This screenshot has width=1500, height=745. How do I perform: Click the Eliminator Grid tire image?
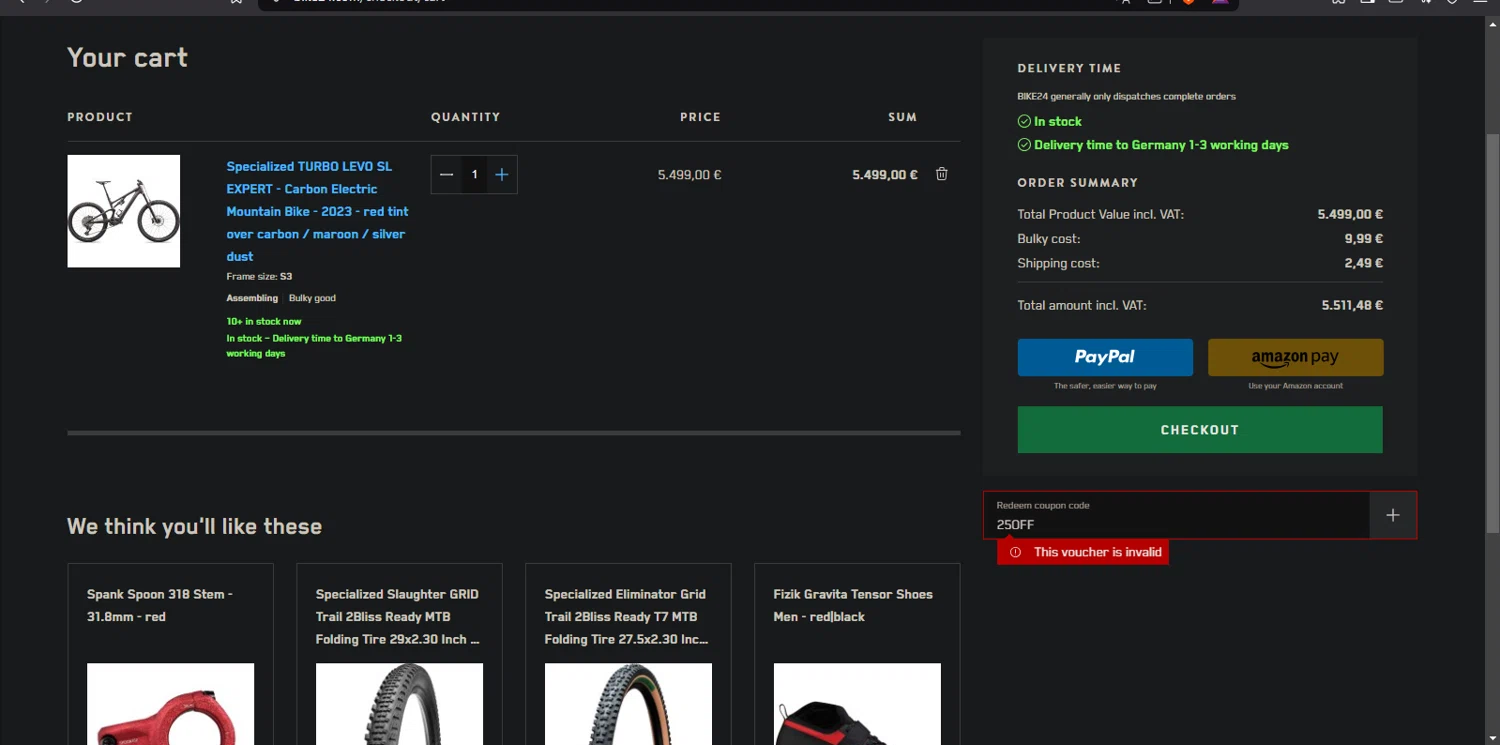(628, 704)
